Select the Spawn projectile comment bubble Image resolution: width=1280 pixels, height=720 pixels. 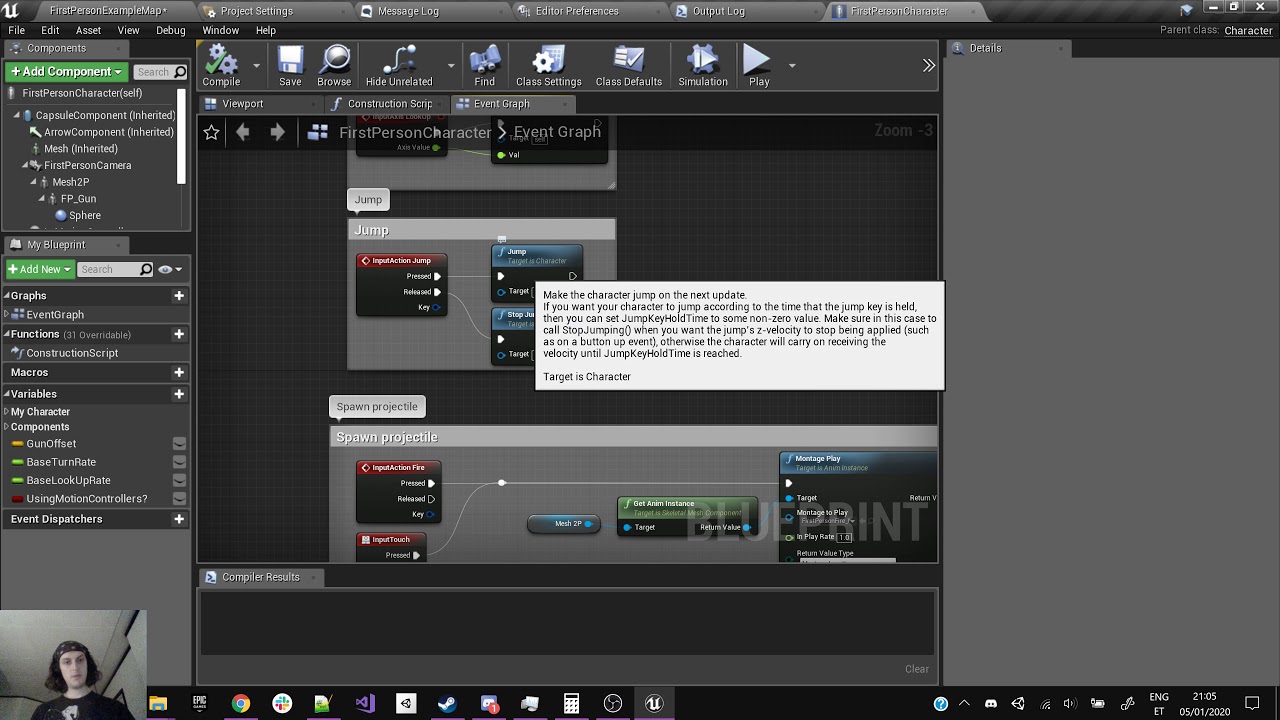[377, 407]
